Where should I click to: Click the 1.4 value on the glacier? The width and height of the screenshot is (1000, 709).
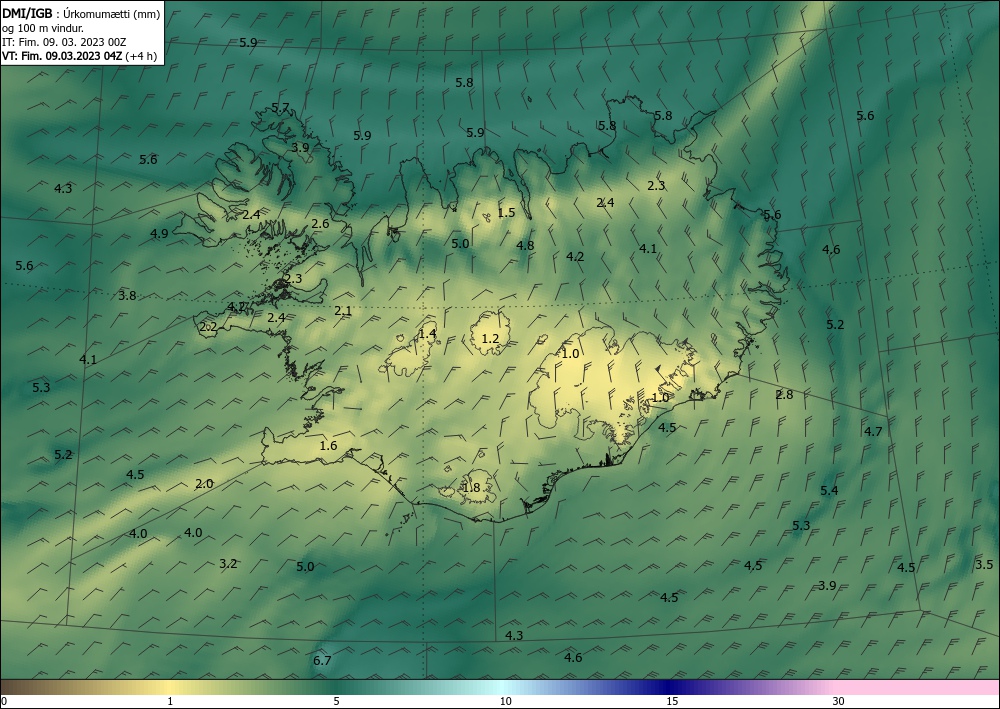[427, 333]
